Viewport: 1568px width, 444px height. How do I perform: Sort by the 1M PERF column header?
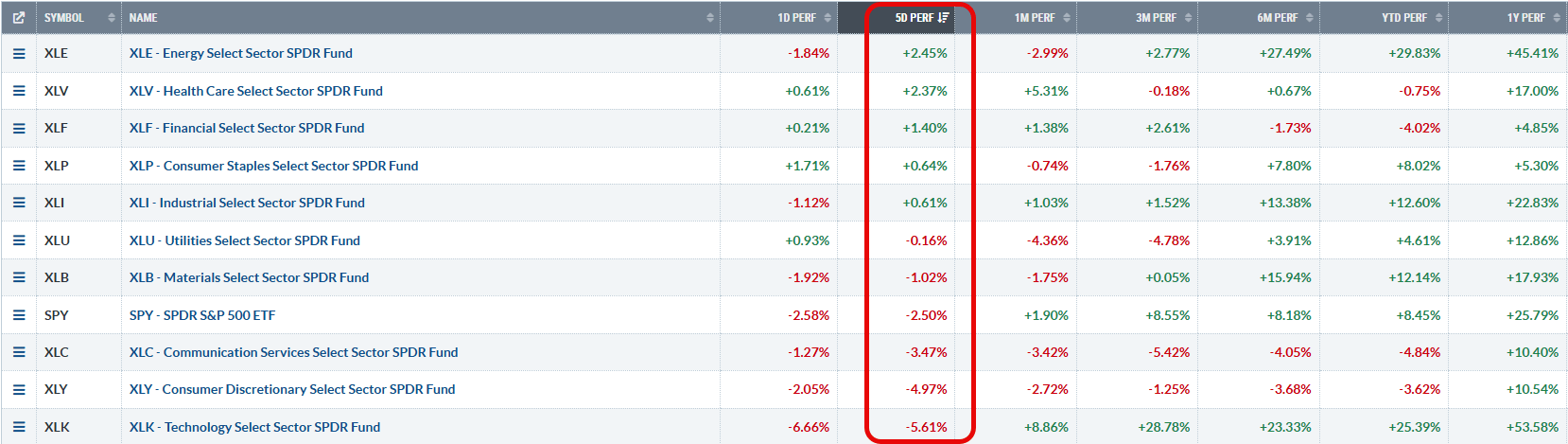pos(1016,17)
